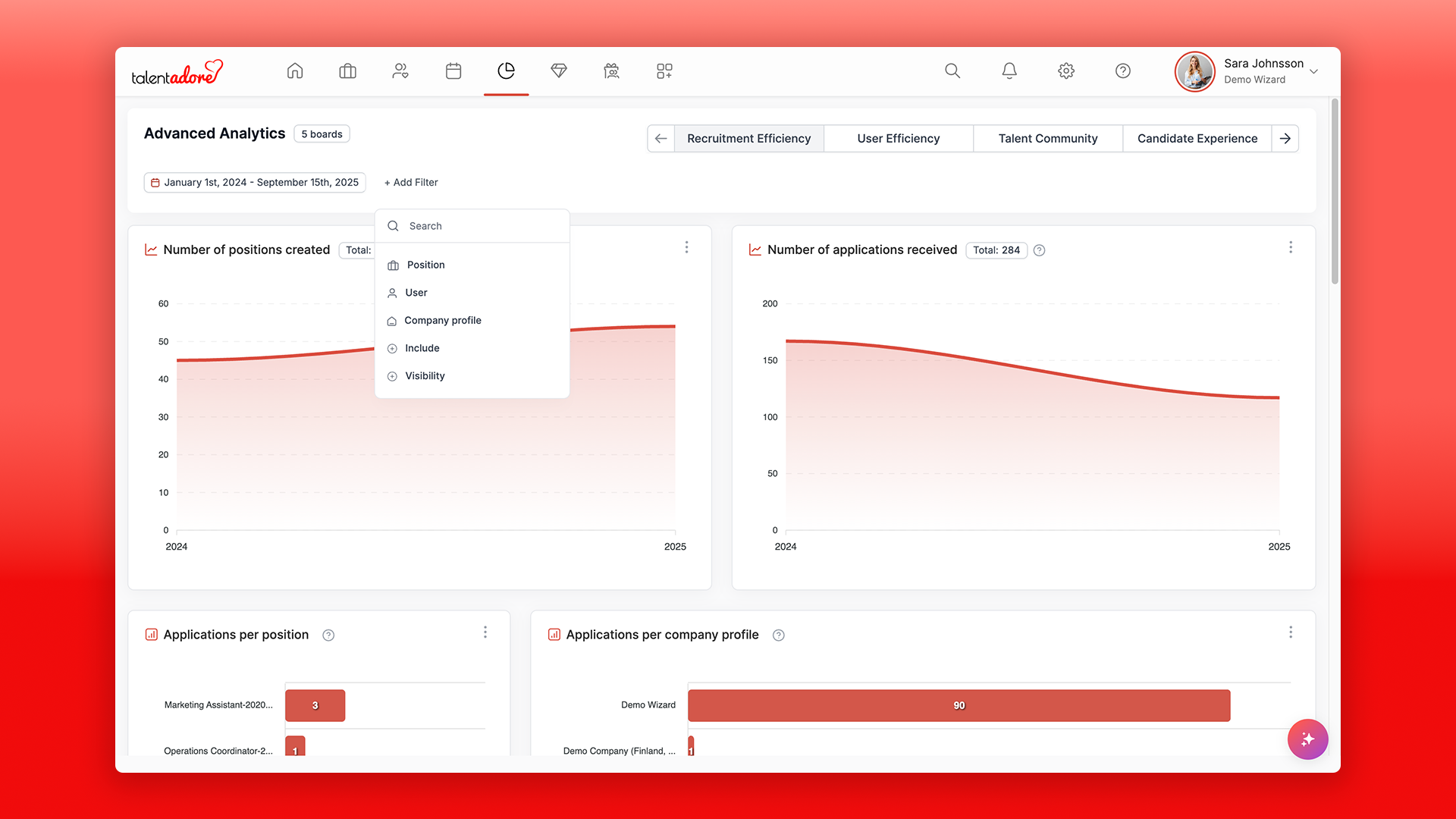This screenshot has width=1456, height=819.
Task: Open the settings gear icon
Action: (1066, 71)
